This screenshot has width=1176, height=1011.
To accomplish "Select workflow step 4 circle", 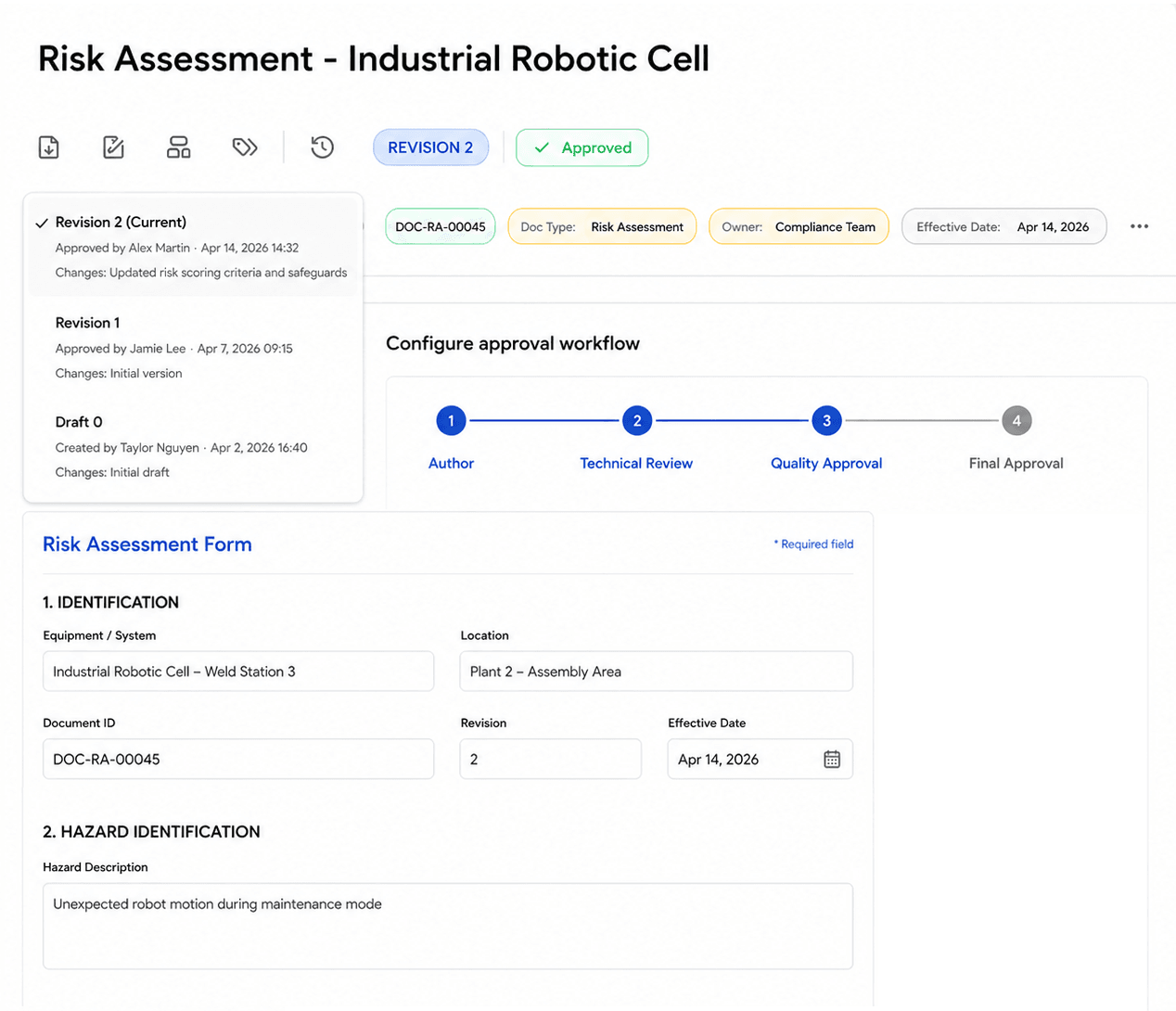I will click(x=1016, y=421).
